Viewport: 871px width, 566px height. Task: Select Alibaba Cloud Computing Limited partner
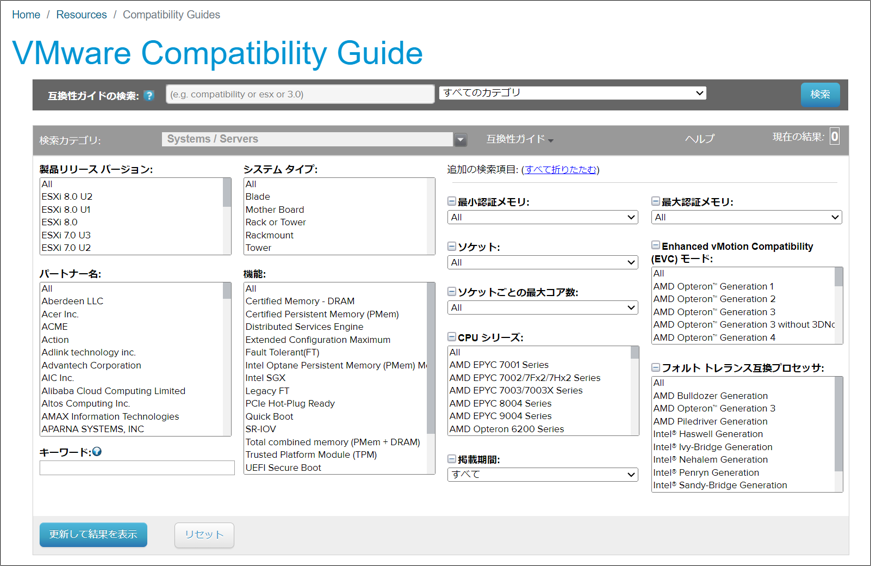(x=113, y=391)
